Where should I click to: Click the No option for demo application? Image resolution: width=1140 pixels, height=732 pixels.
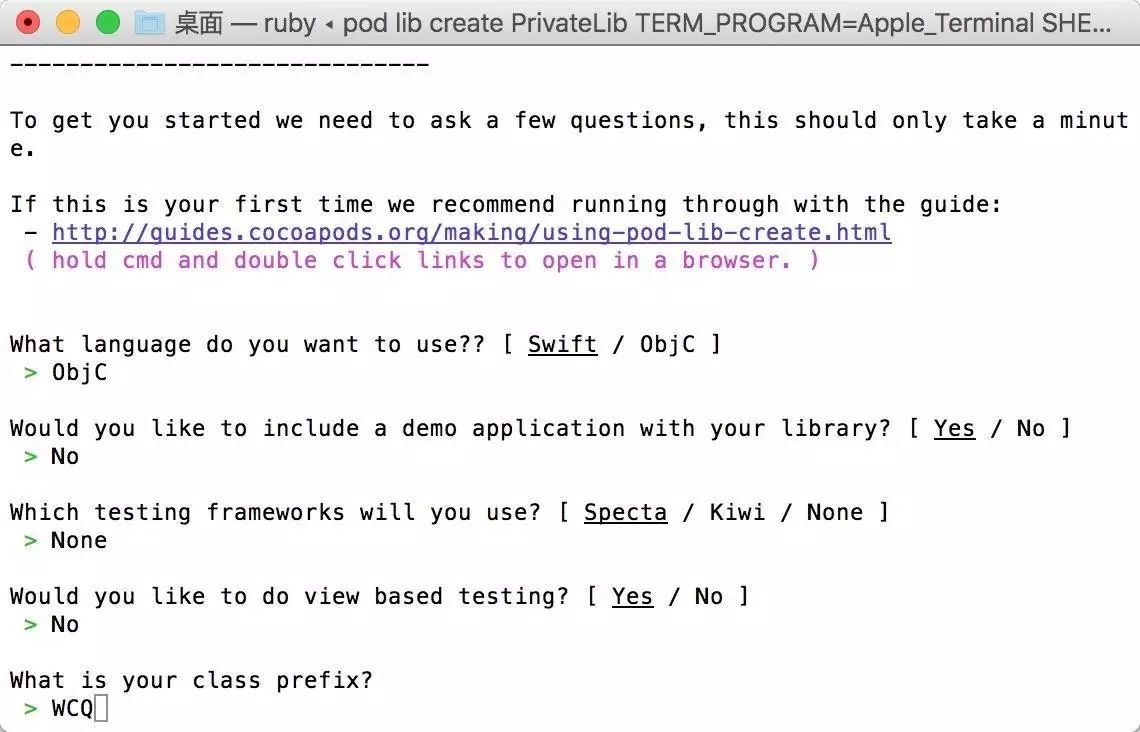coord(1030,428)
